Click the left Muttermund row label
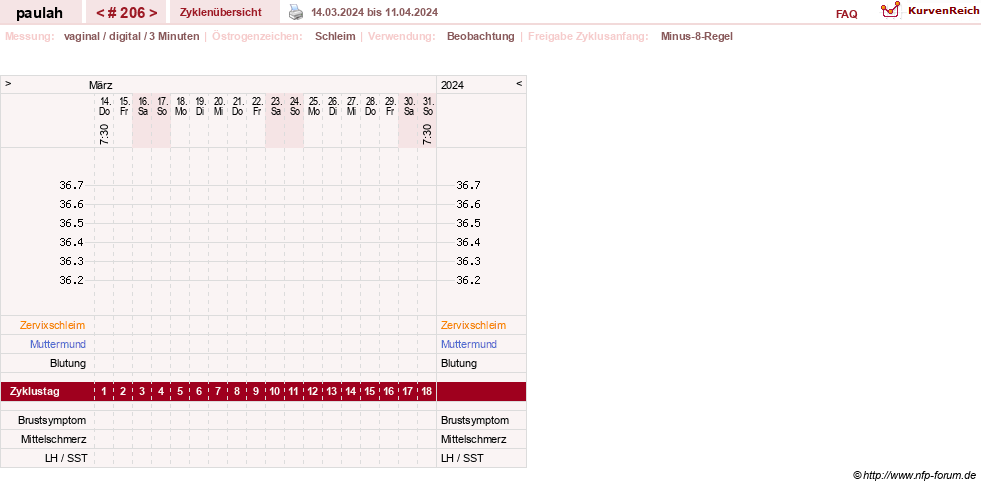 58,344
